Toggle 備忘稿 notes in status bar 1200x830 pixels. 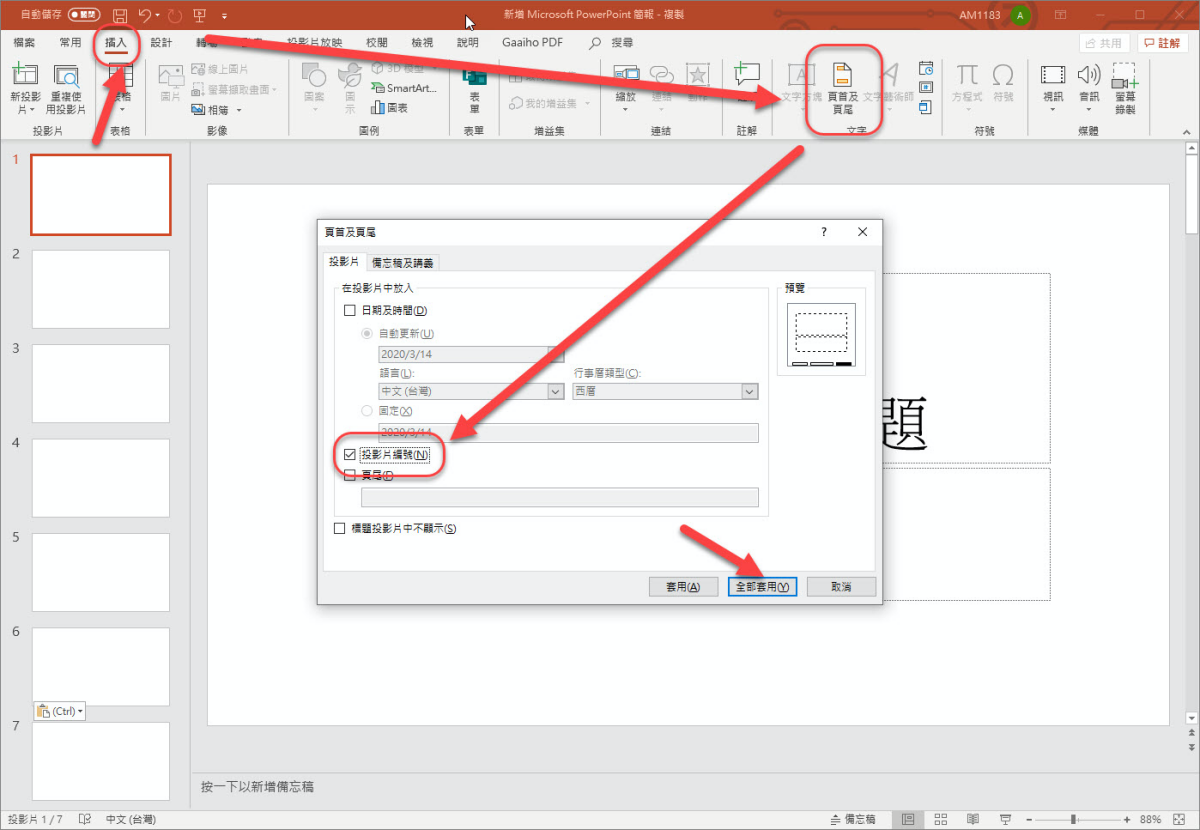(853, 819)
